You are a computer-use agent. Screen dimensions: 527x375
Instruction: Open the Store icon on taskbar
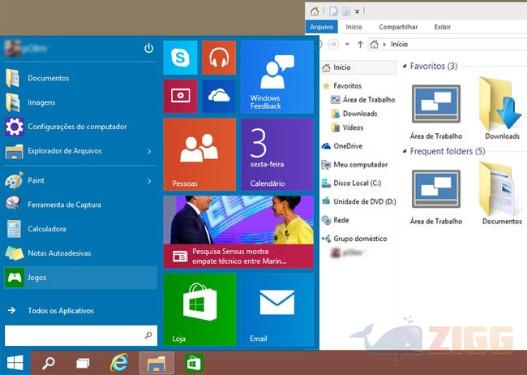[x=194, y=363]
